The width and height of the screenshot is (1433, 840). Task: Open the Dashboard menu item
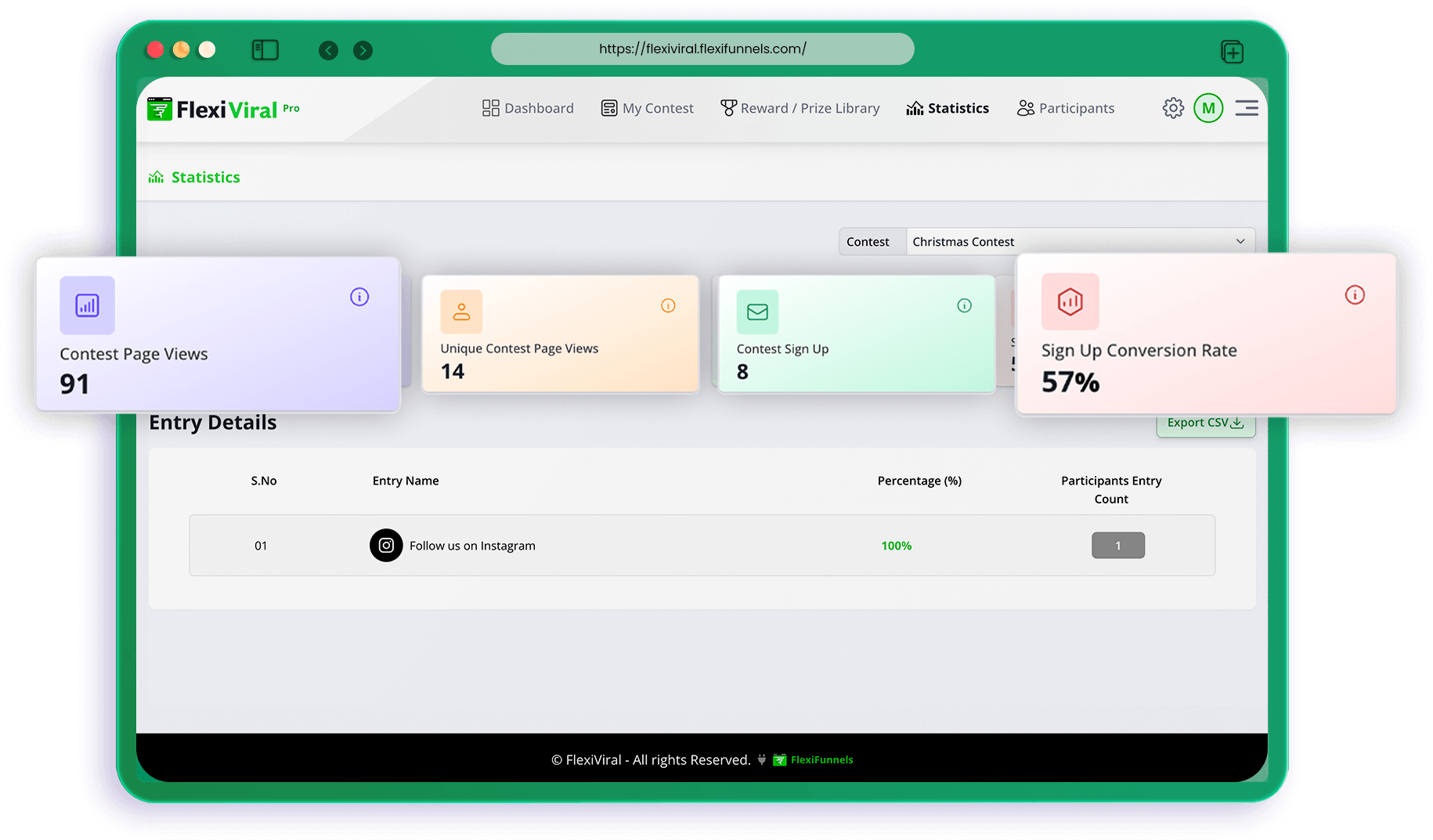pyautogui.click(x=528, y=108)
